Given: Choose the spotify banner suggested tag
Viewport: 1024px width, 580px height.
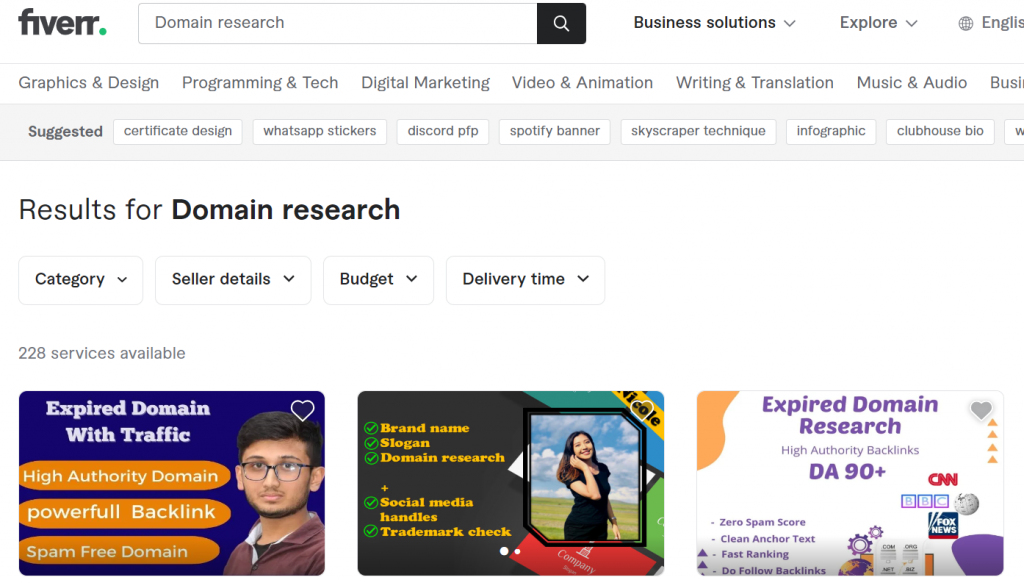Looking at the screenshot, I should tap(554, 131).
